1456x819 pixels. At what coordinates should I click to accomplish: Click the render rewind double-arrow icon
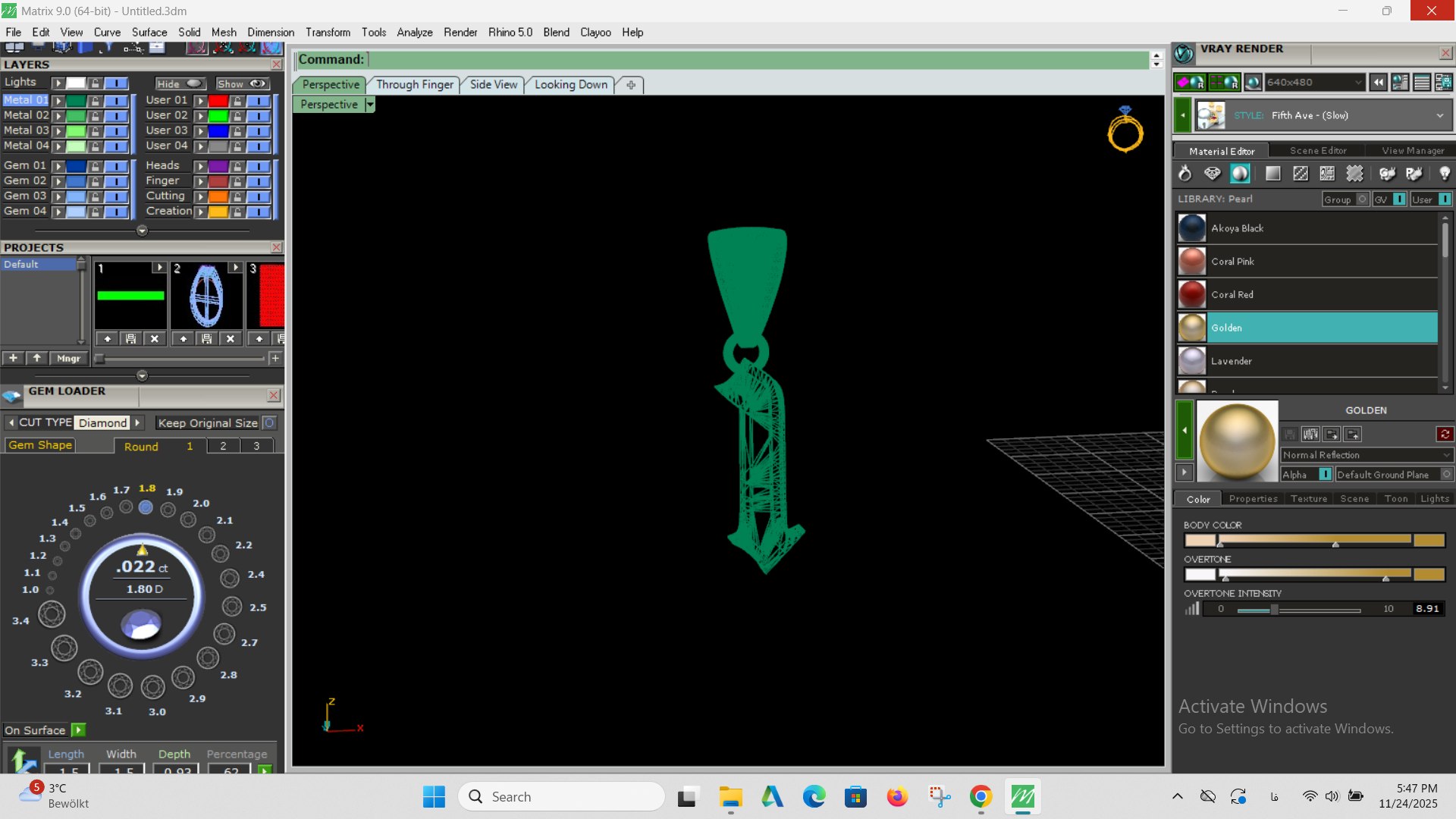(x=1378, y=82)
